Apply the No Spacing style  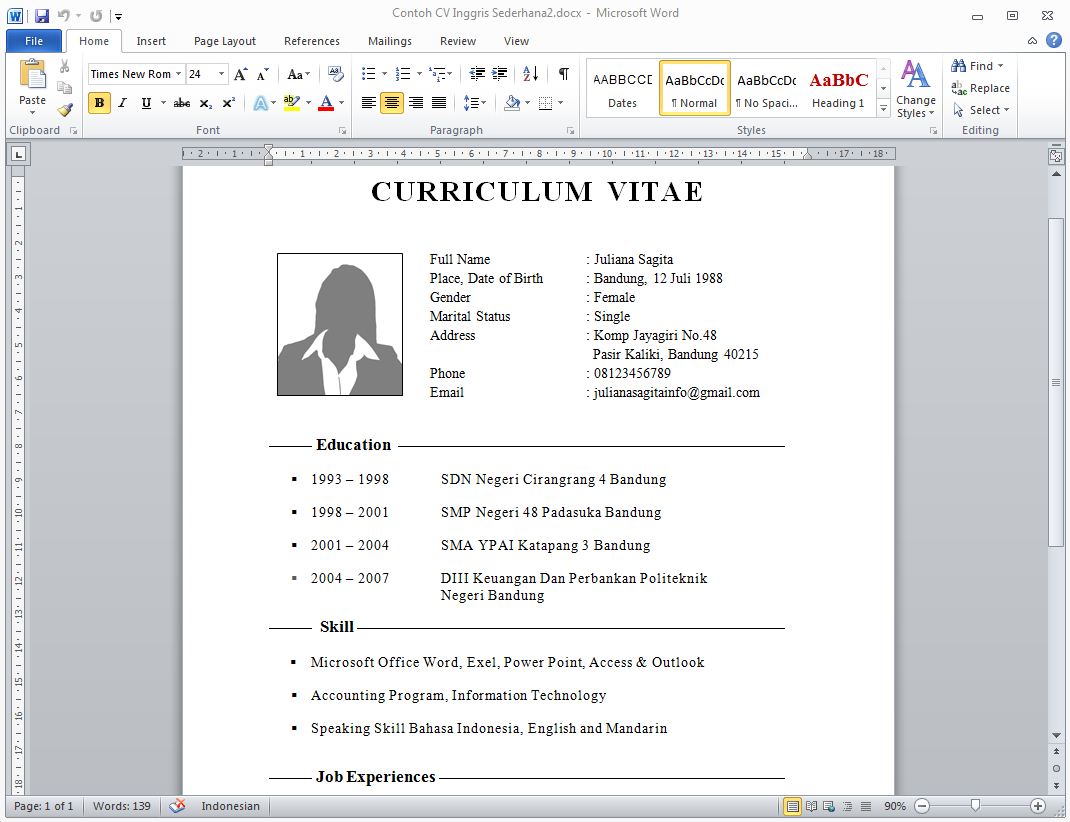[766, 89]
